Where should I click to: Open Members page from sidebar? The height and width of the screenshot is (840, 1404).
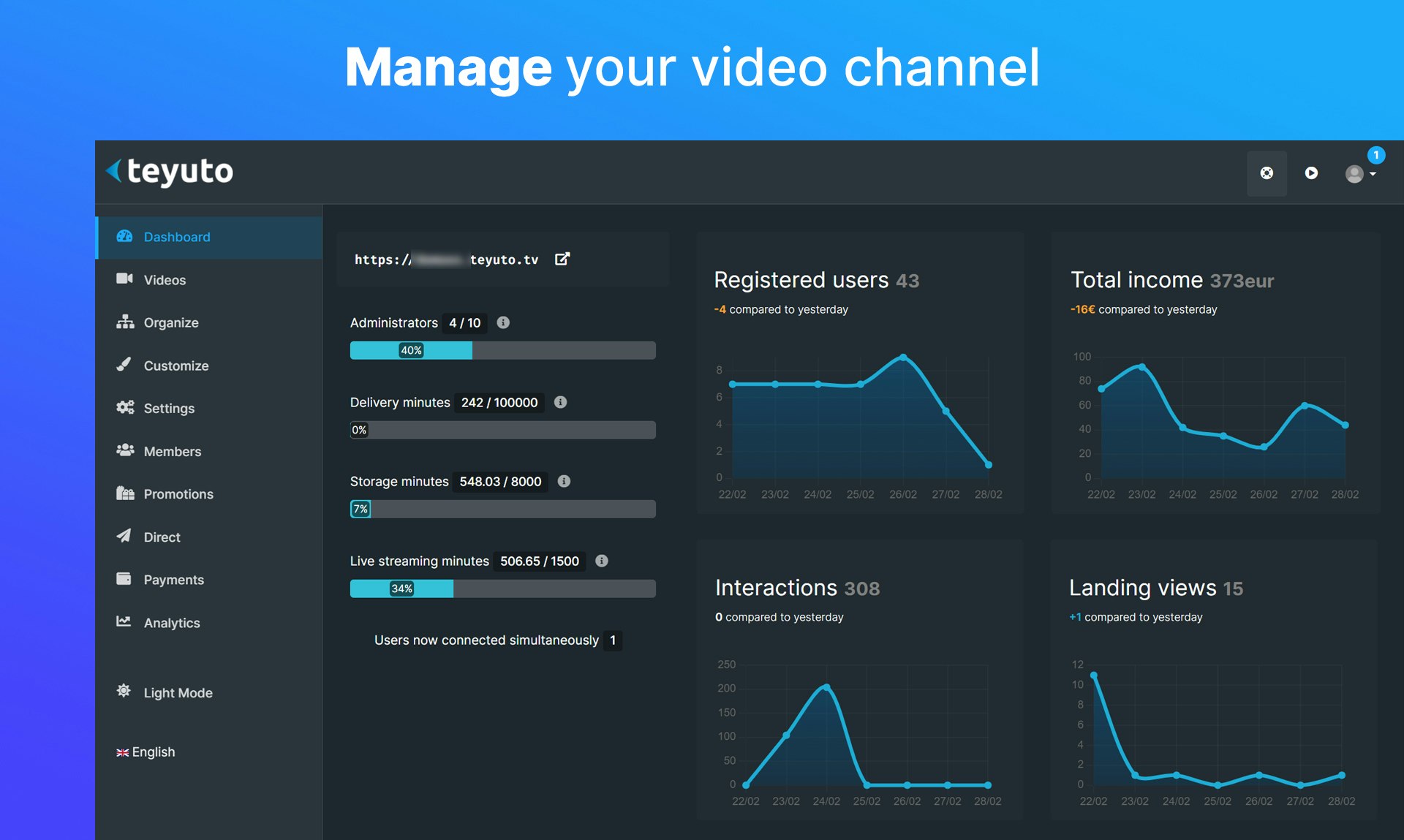[x=172, y=452]
